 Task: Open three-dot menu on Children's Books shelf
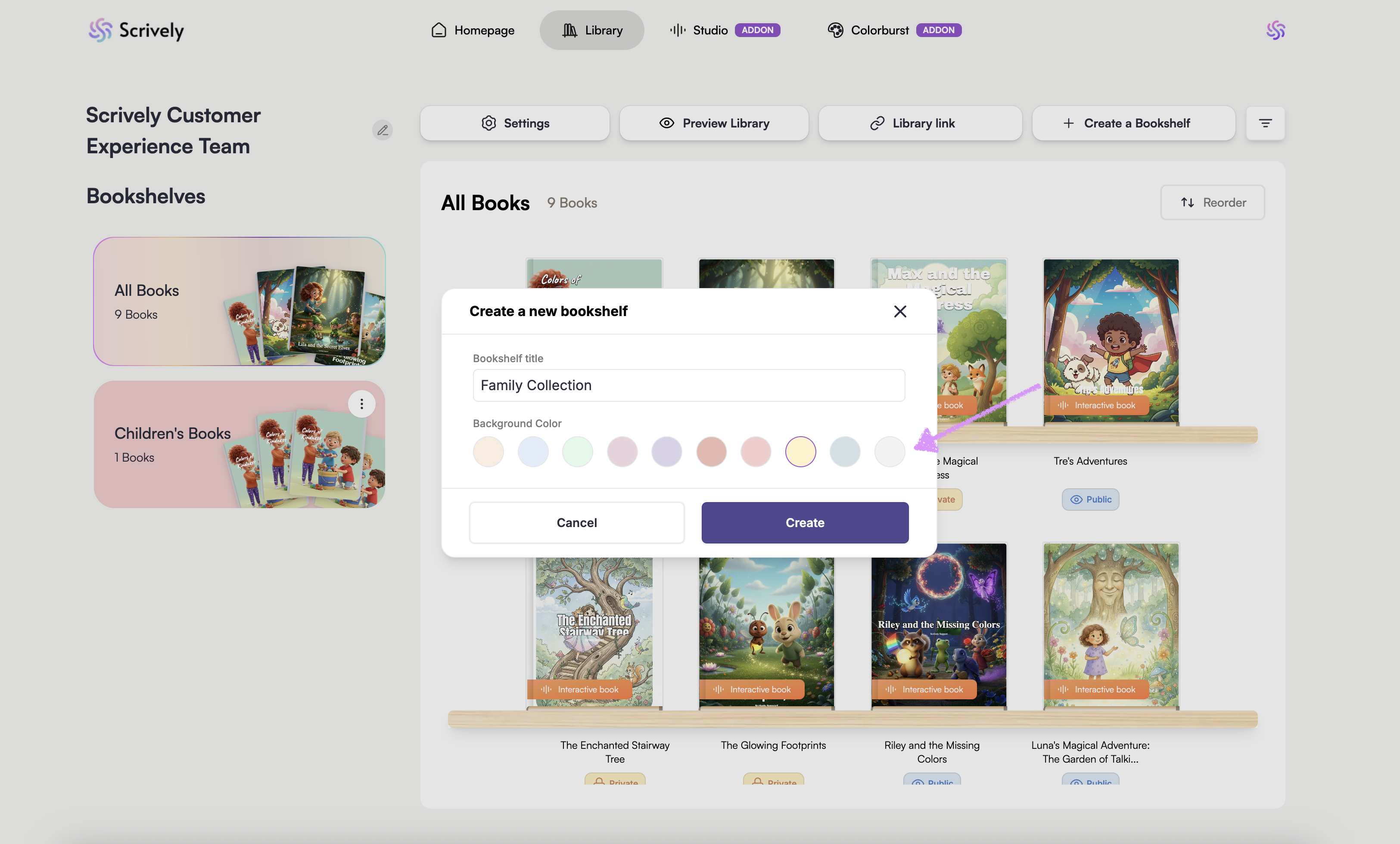[x=361, y=404]
